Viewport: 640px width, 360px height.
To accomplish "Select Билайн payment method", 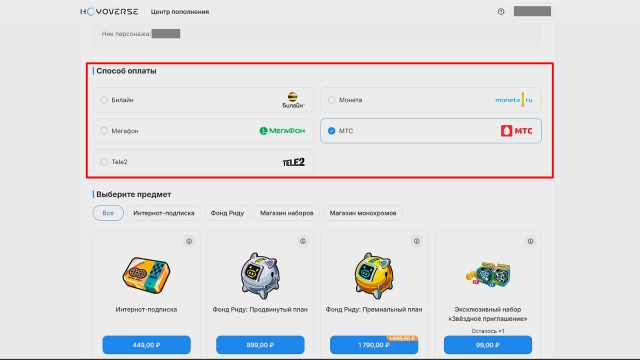I will coord(203,100).
